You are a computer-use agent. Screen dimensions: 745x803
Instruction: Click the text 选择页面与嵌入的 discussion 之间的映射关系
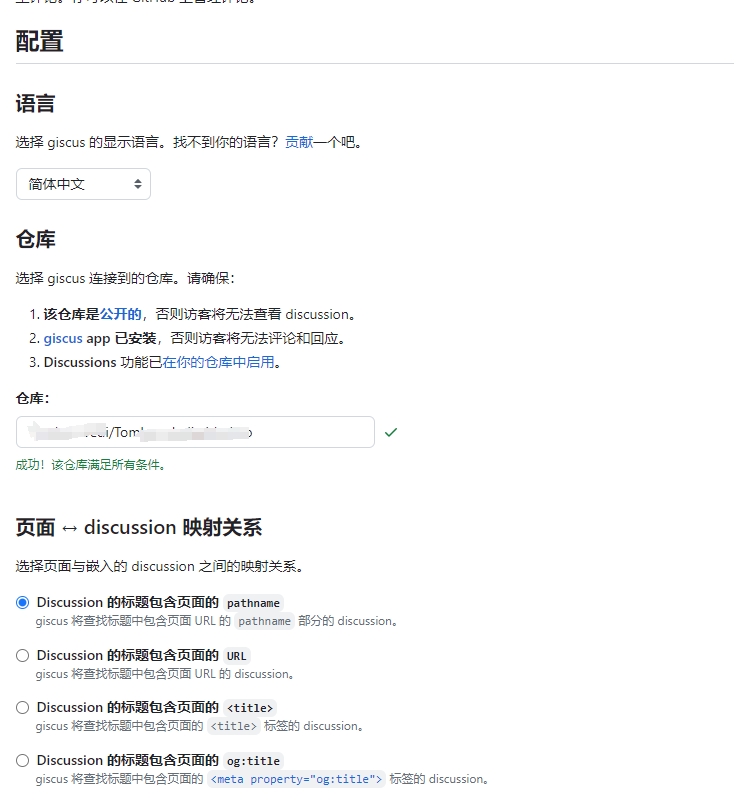click(159, 566)
